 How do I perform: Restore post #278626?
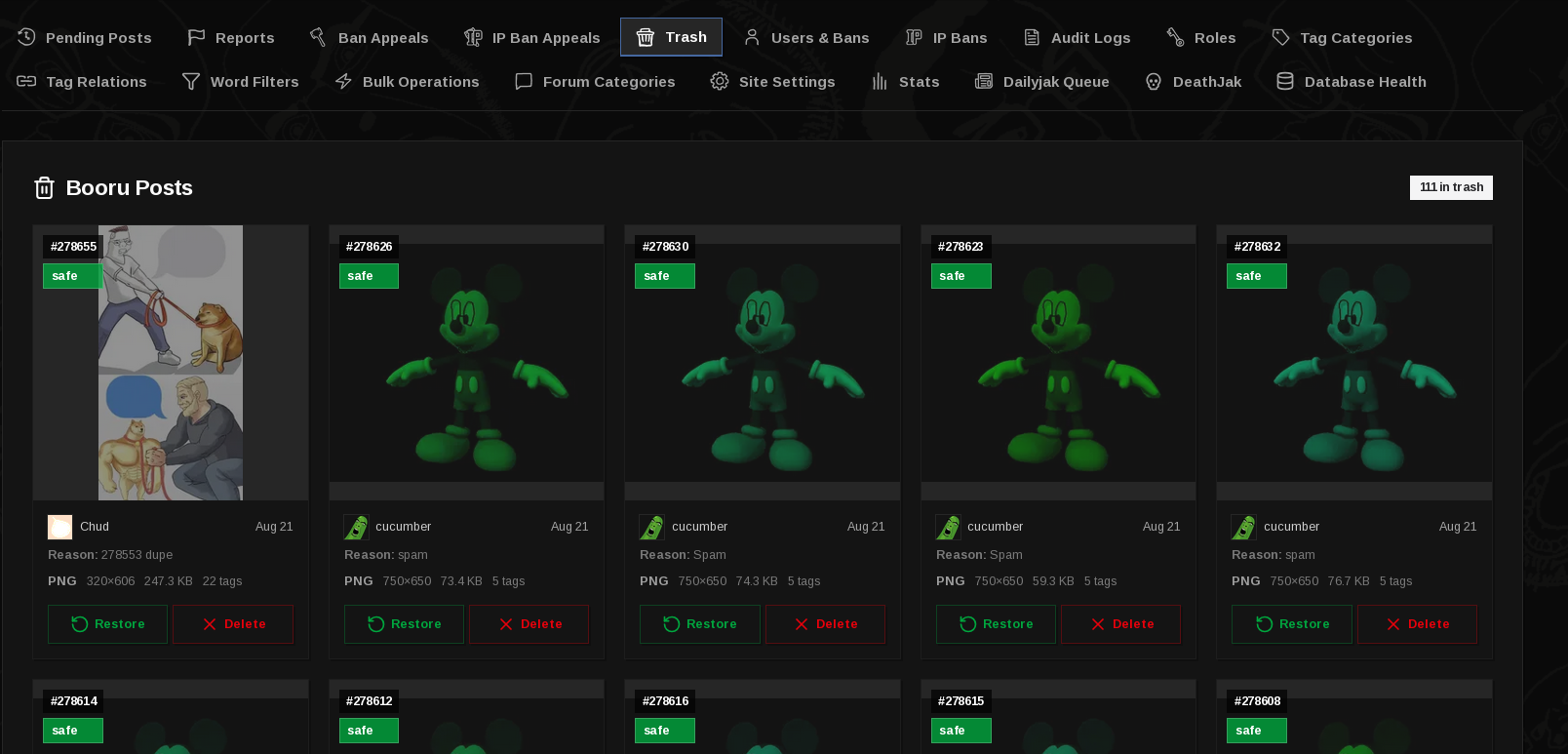(404, 624)
